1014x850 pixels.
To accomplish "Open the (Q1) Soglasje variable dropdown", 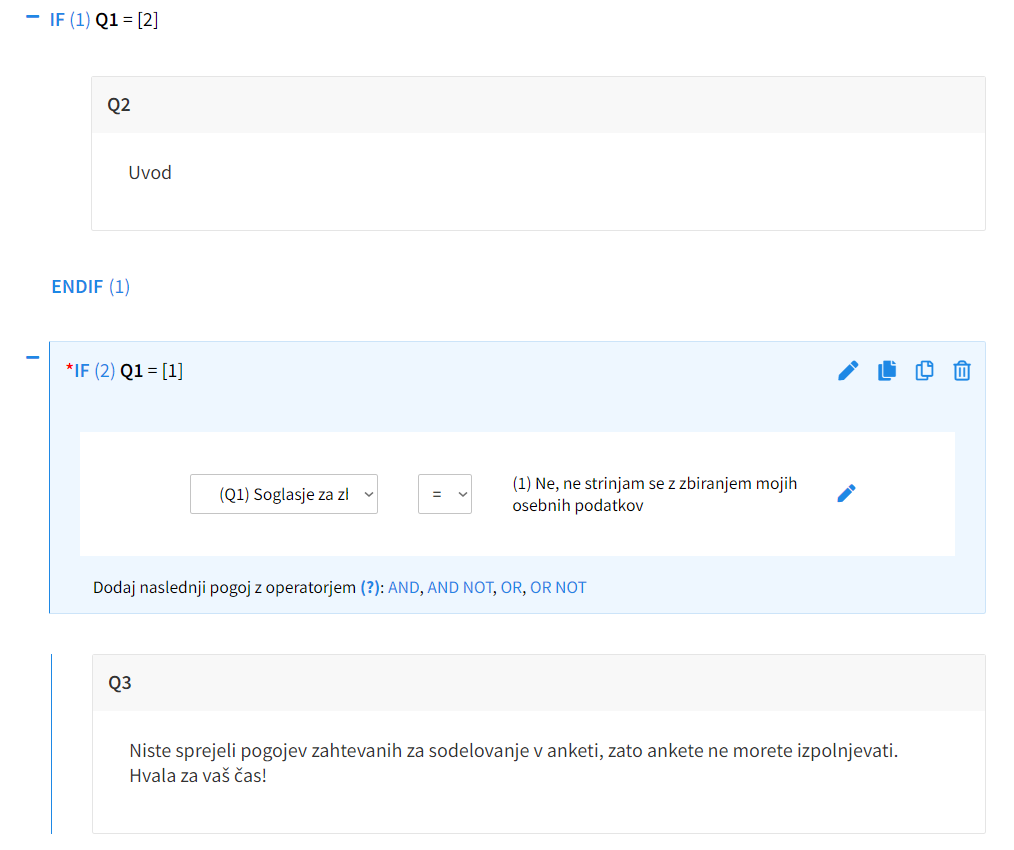I will 284,494.
